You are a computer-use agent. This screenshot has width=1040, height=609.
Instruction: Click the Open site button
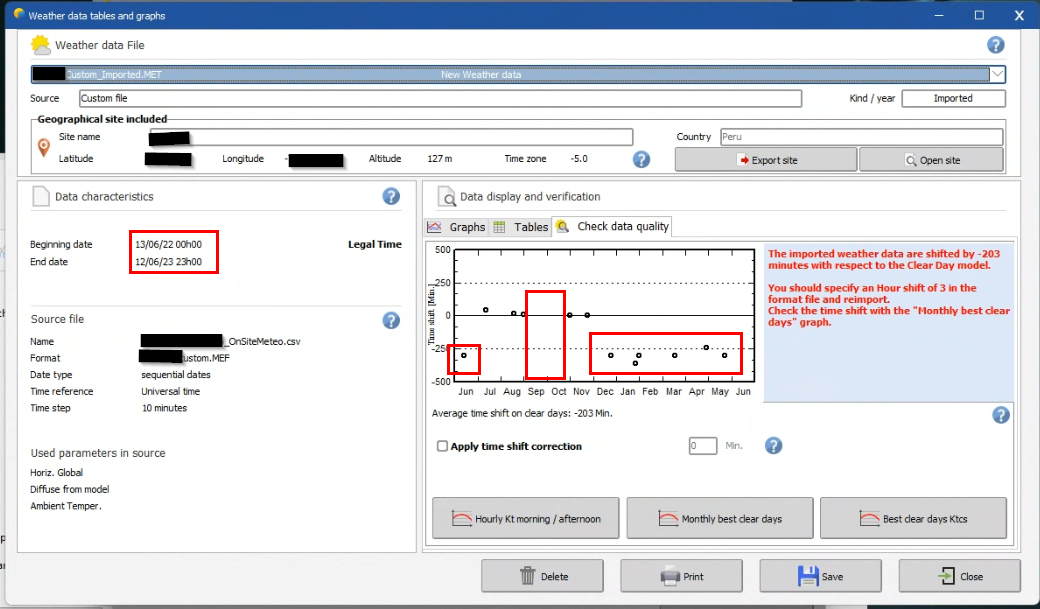point(931,160)
